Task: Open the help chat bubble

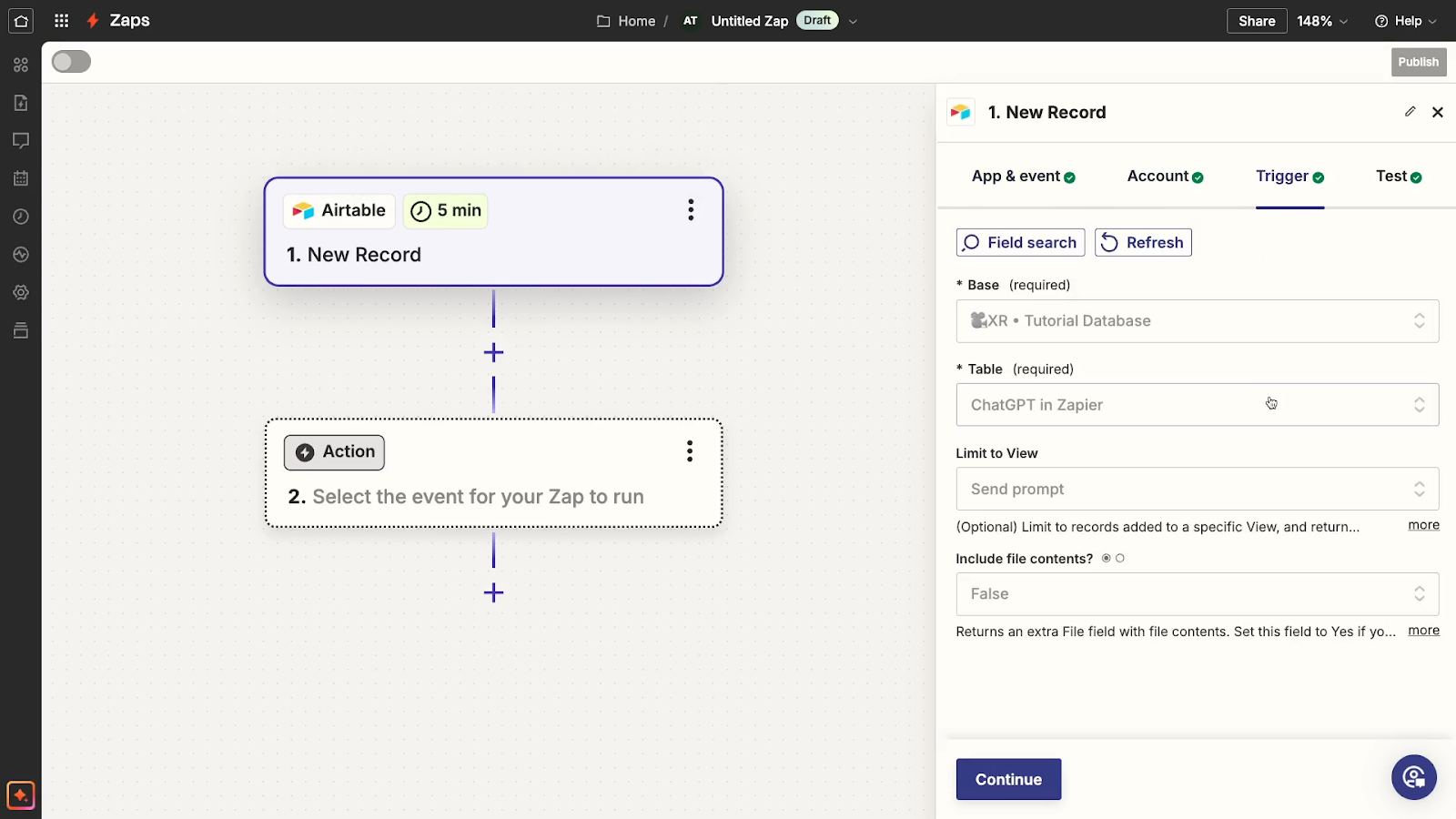Action: [x=1414, y=777]
